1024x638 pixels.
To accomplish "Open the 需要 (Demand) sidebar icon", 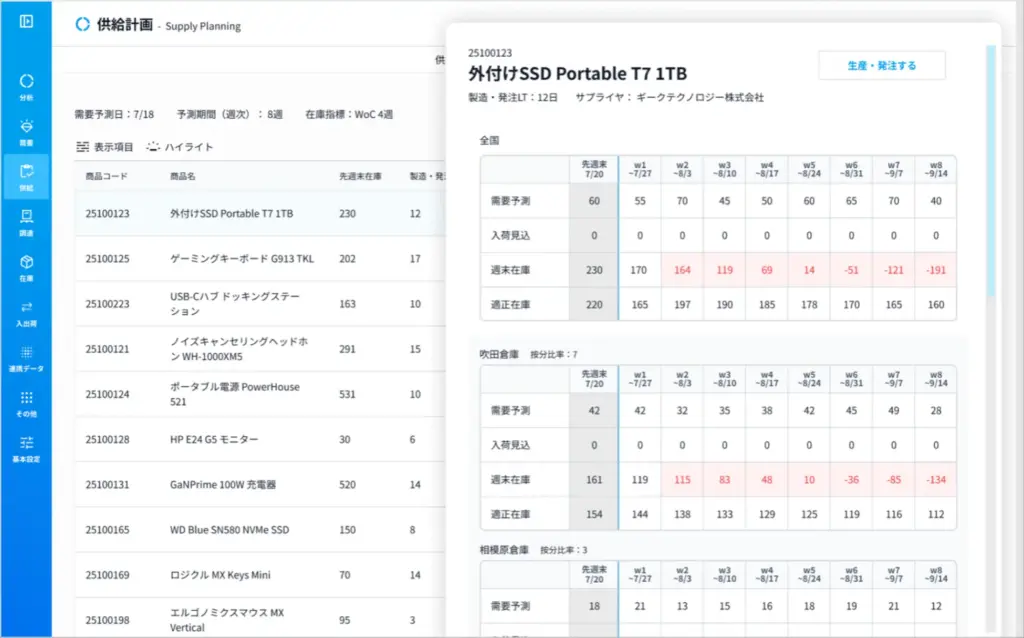I will tap(26, 131).
